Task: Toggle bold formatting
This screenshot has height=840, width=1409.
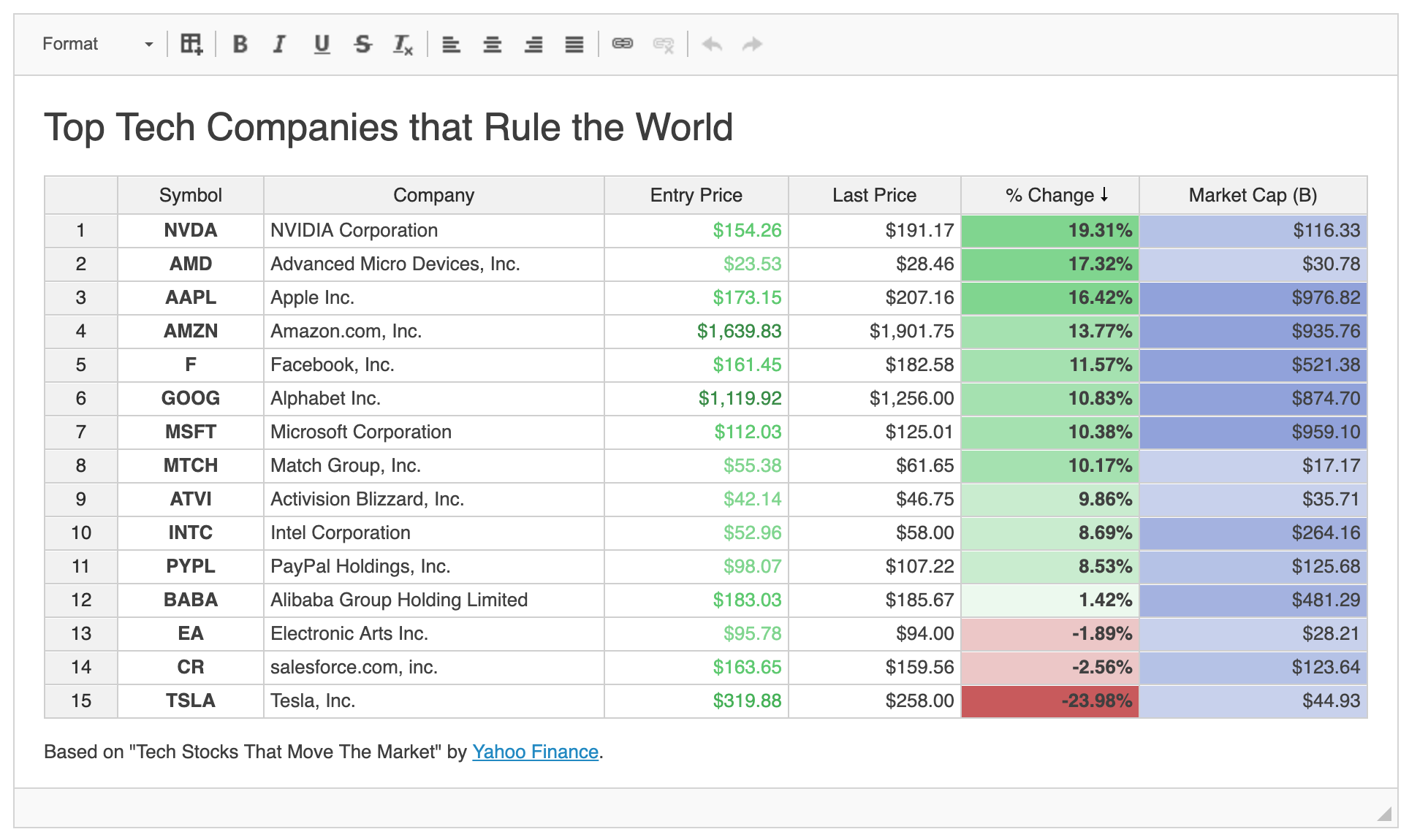Action: click(240, 45)
